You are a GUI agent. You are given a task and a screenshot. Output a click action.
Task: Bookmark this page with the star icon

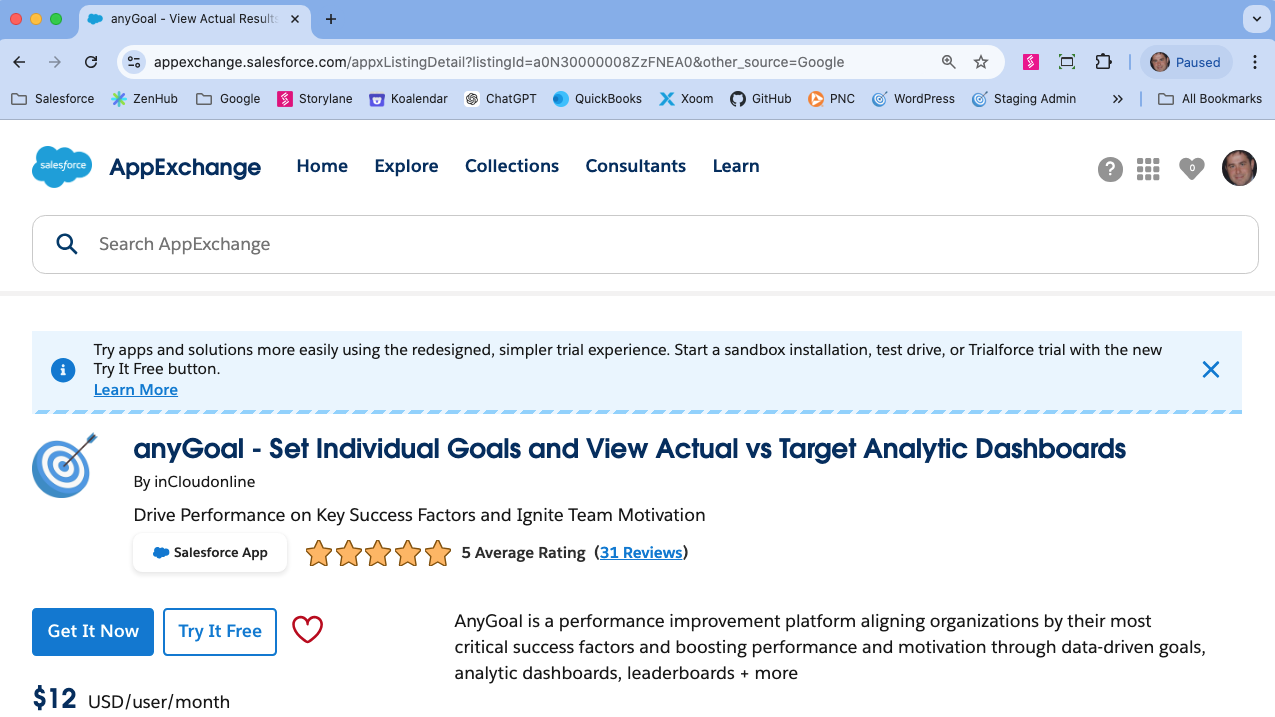pos(981,62)
